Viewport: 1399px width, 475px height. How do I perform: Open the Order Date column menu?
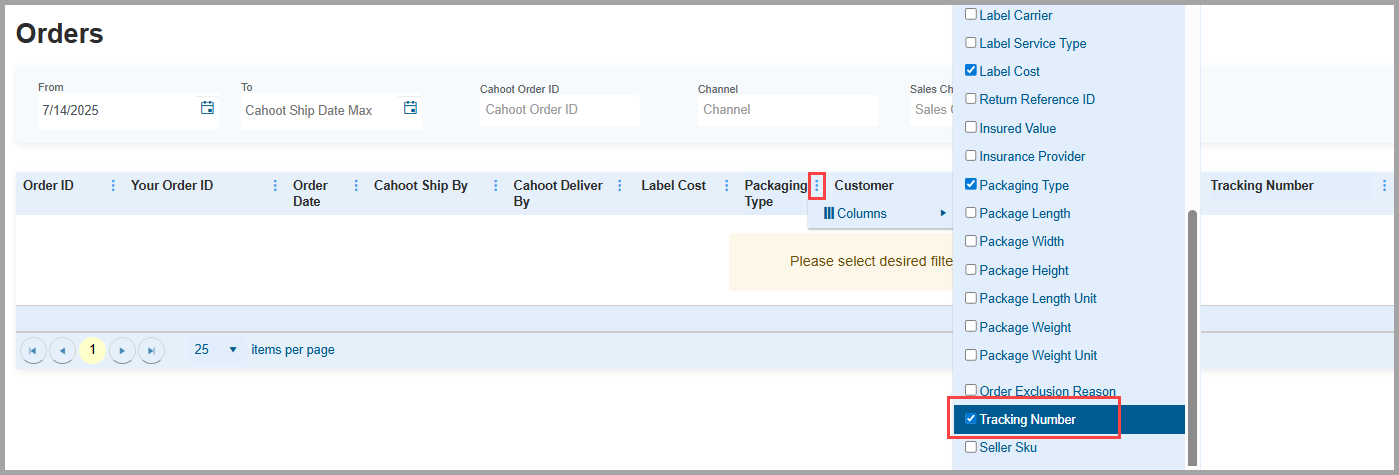(355, 186)
